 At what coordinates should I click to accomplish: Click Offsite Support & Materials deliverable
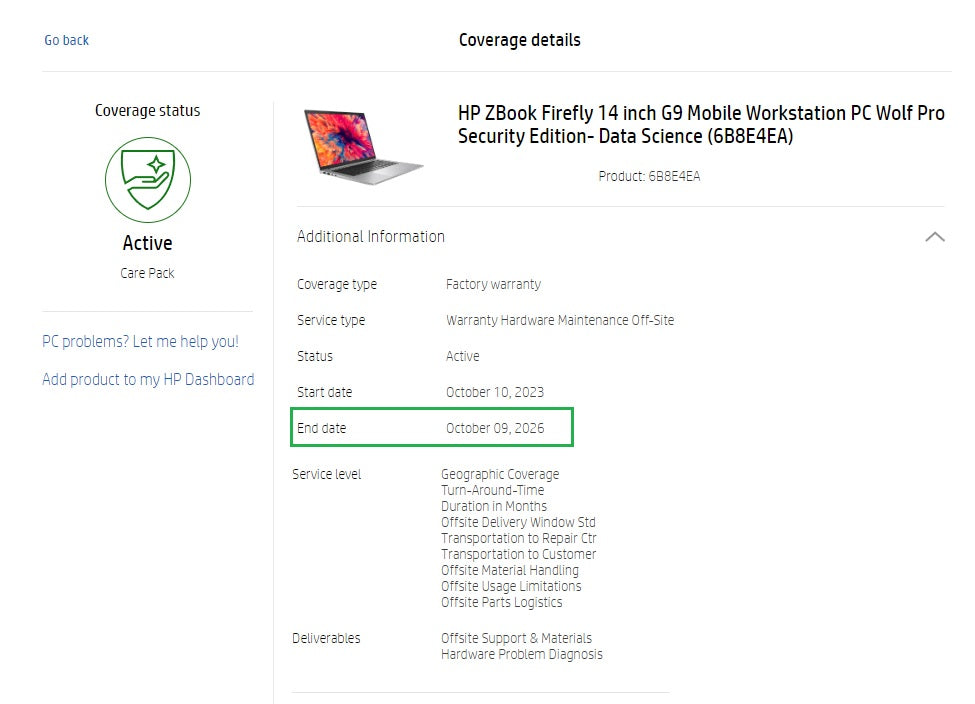[x=516, y=638]
